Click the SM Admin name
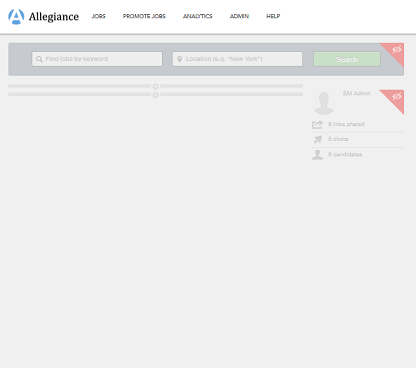The height and width of the screenshot is (368, 416). pos(357,93)
